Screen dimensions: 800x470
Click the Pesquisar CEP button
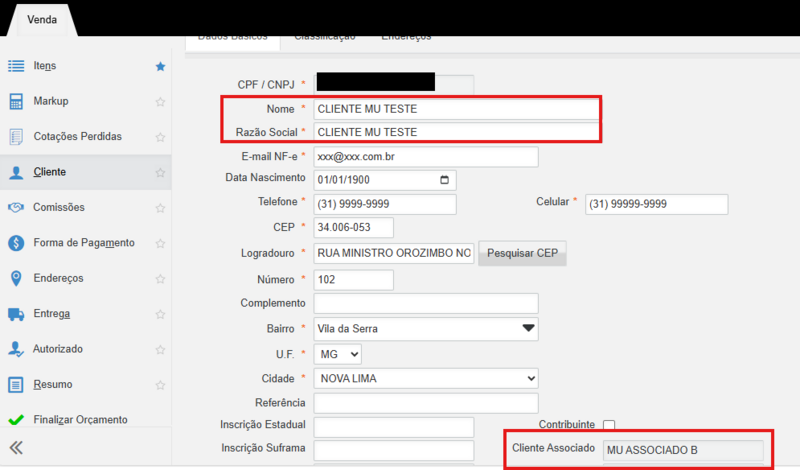[522, 253]
